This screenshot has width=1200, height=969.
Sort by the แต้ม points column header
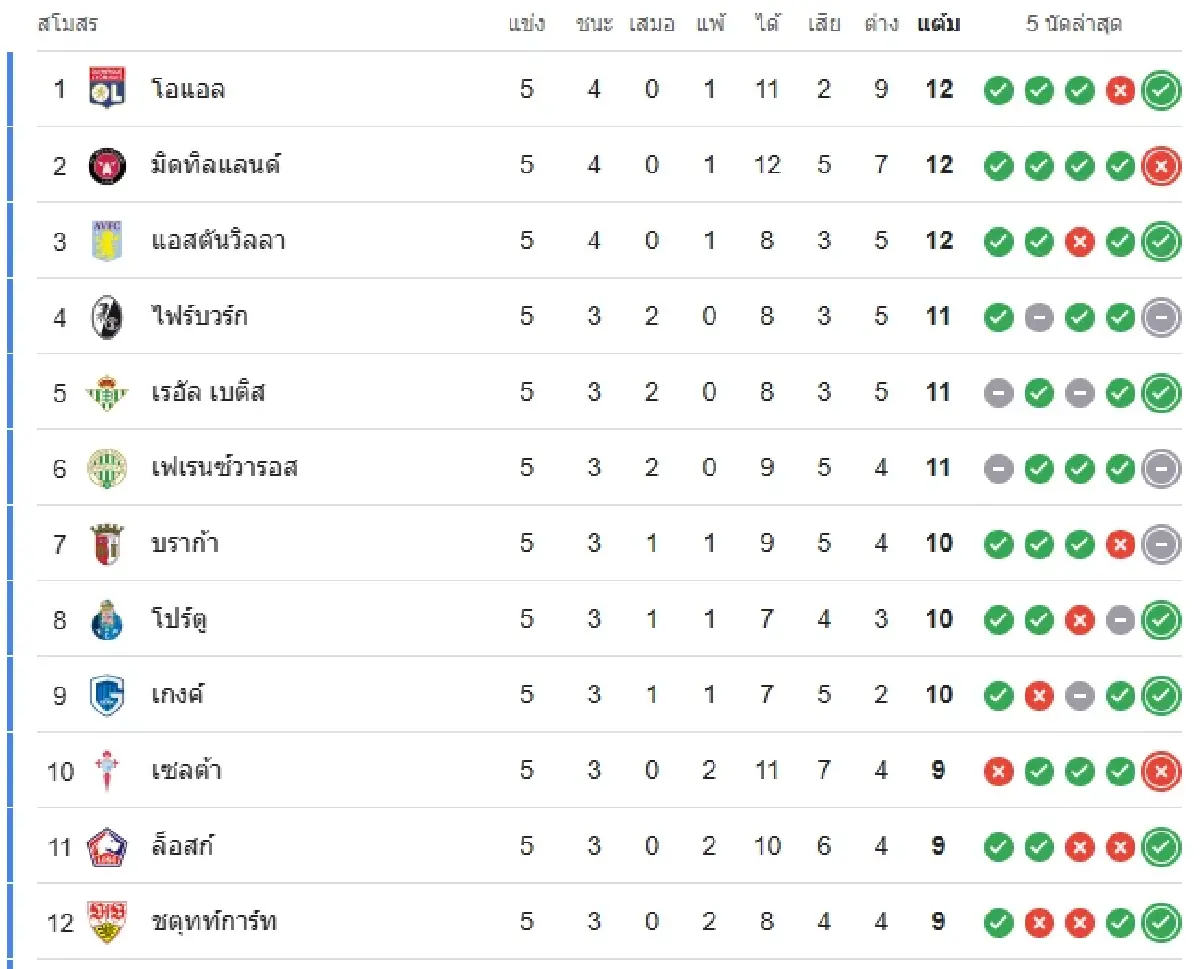click(938, 24)
